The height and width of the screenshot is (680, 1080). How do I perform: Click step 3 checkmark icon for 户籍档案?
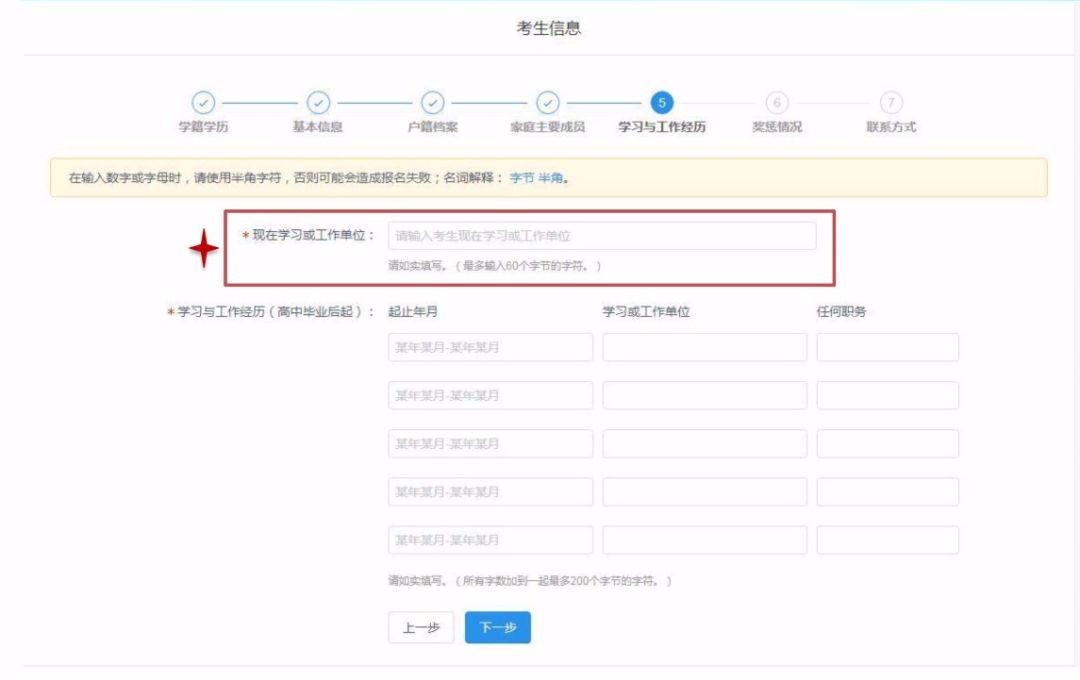click(x=432, y=102)
